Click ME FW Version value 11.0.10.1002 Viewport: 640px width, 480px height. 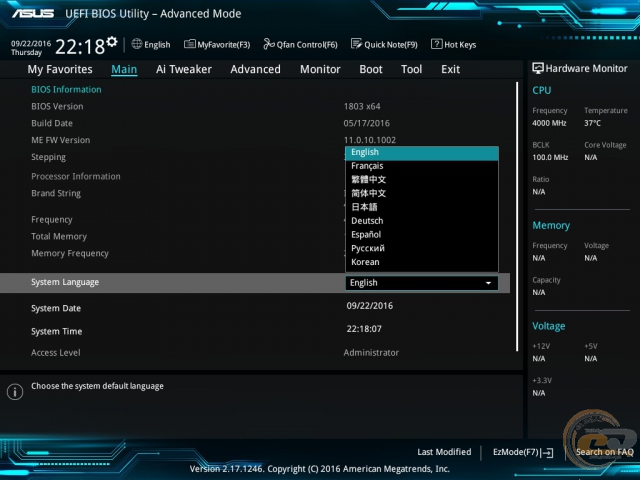coord(370,140)
